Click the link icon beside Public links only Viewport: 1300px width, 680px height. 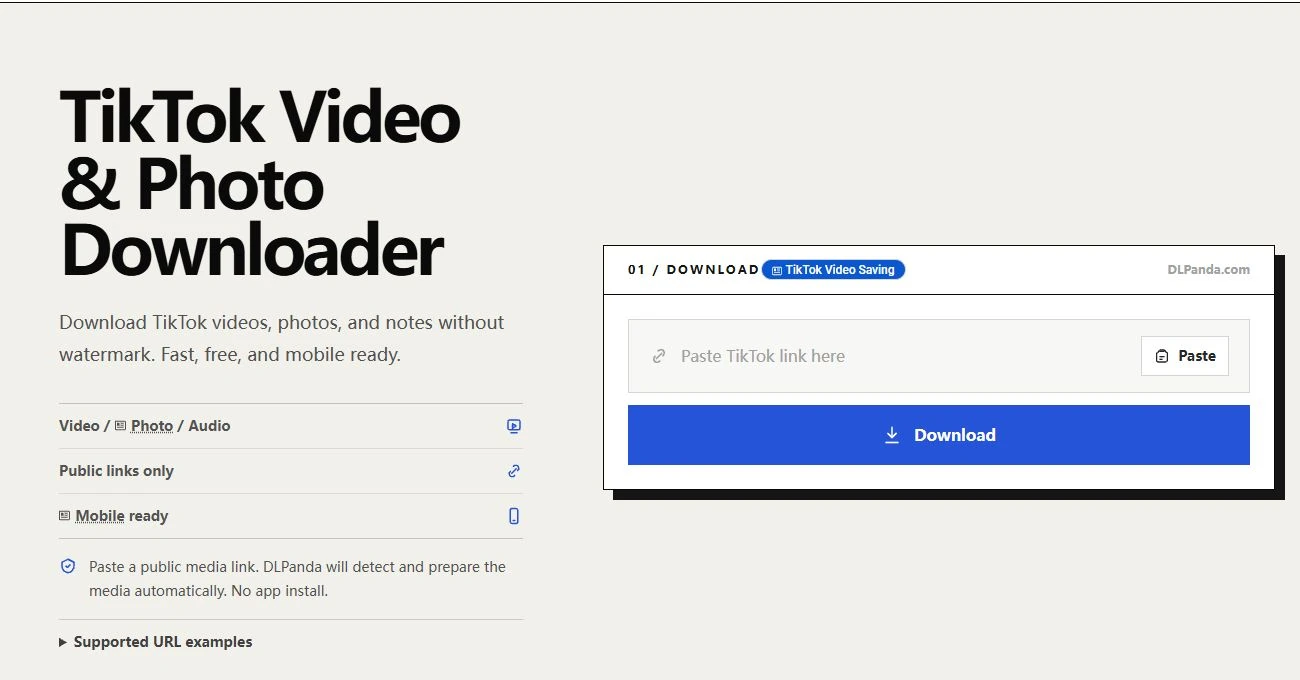(514, 471)
